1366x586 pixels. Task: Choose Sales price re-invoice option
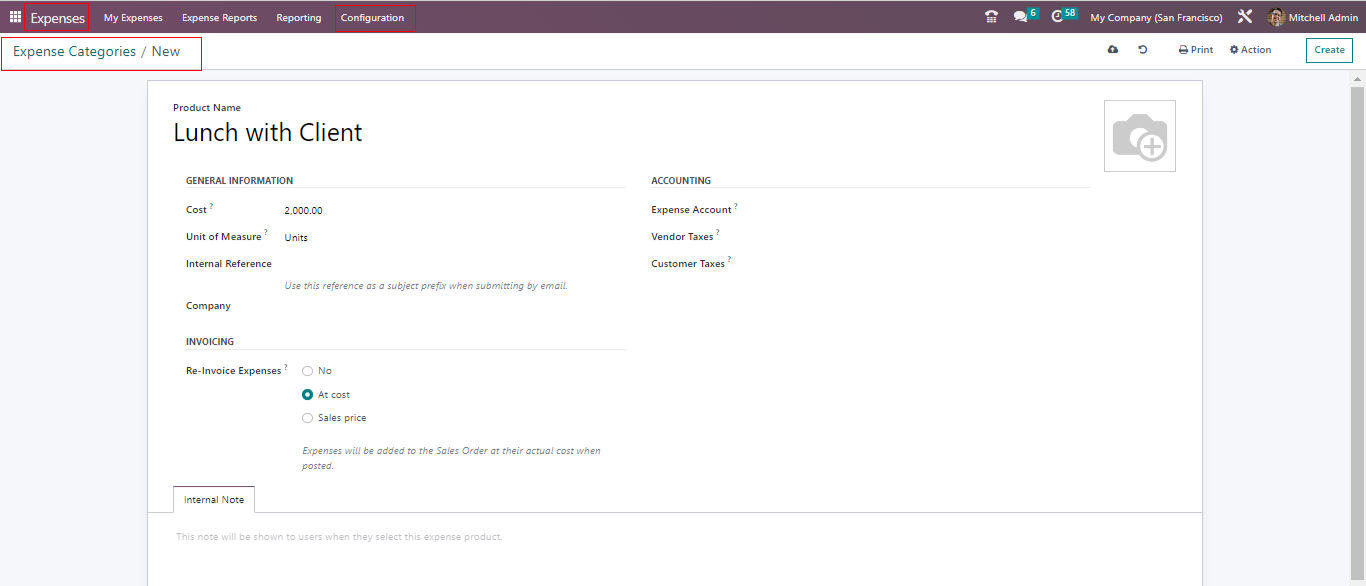pyautogui.click(x=308, y=418)
